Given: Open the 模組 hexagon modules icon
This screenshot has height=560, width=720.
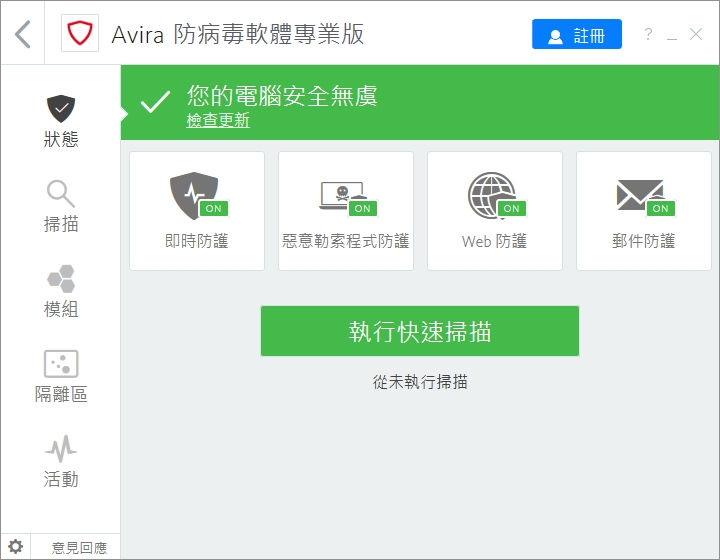Looking at the screenshot, I should (61, 278).
